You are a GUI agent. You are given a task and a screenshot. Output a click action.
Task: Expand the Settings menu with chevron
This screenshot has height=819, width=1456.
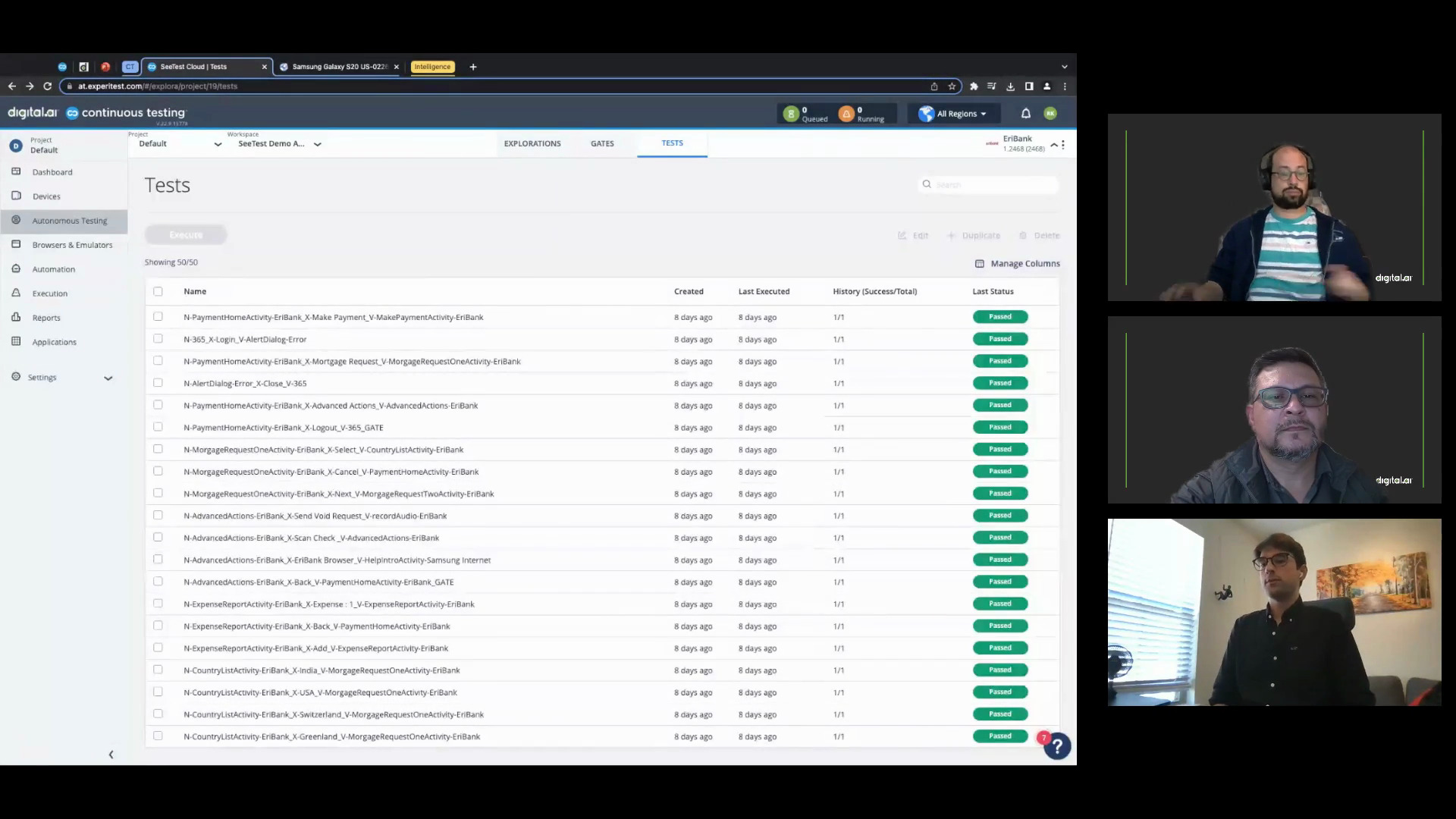pos(108,377)
